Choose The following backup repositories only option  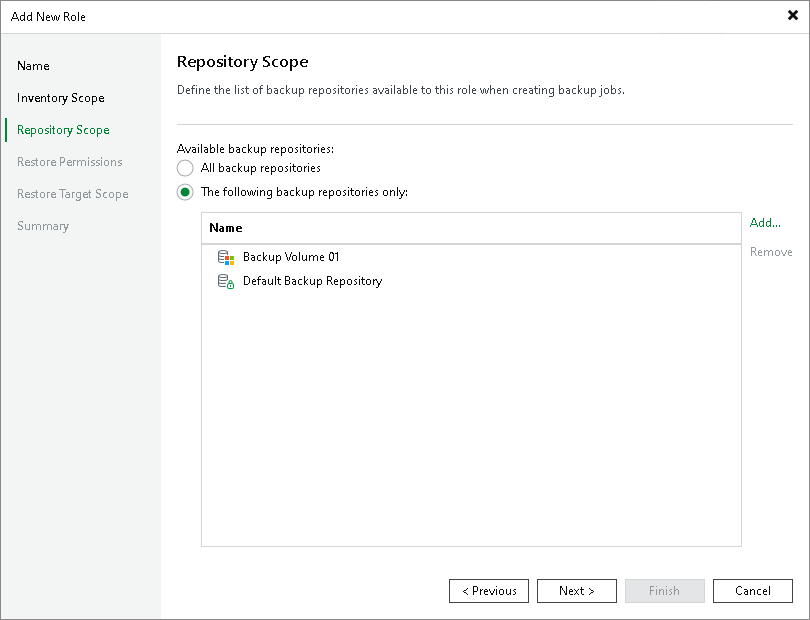[185, 192]
